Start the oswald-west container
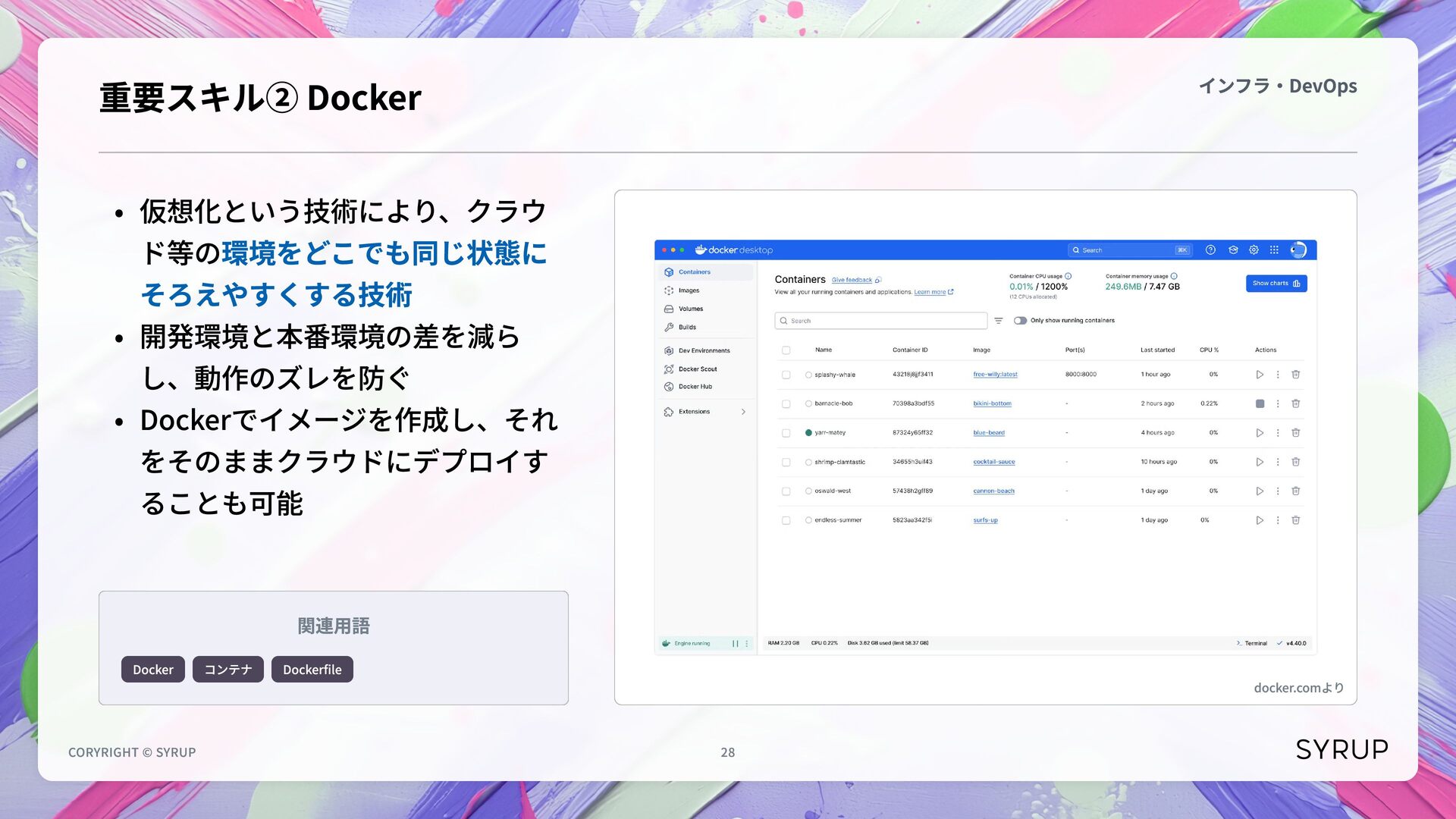This screenshot has width=1456, height=819. click(x=1260, y=491)
